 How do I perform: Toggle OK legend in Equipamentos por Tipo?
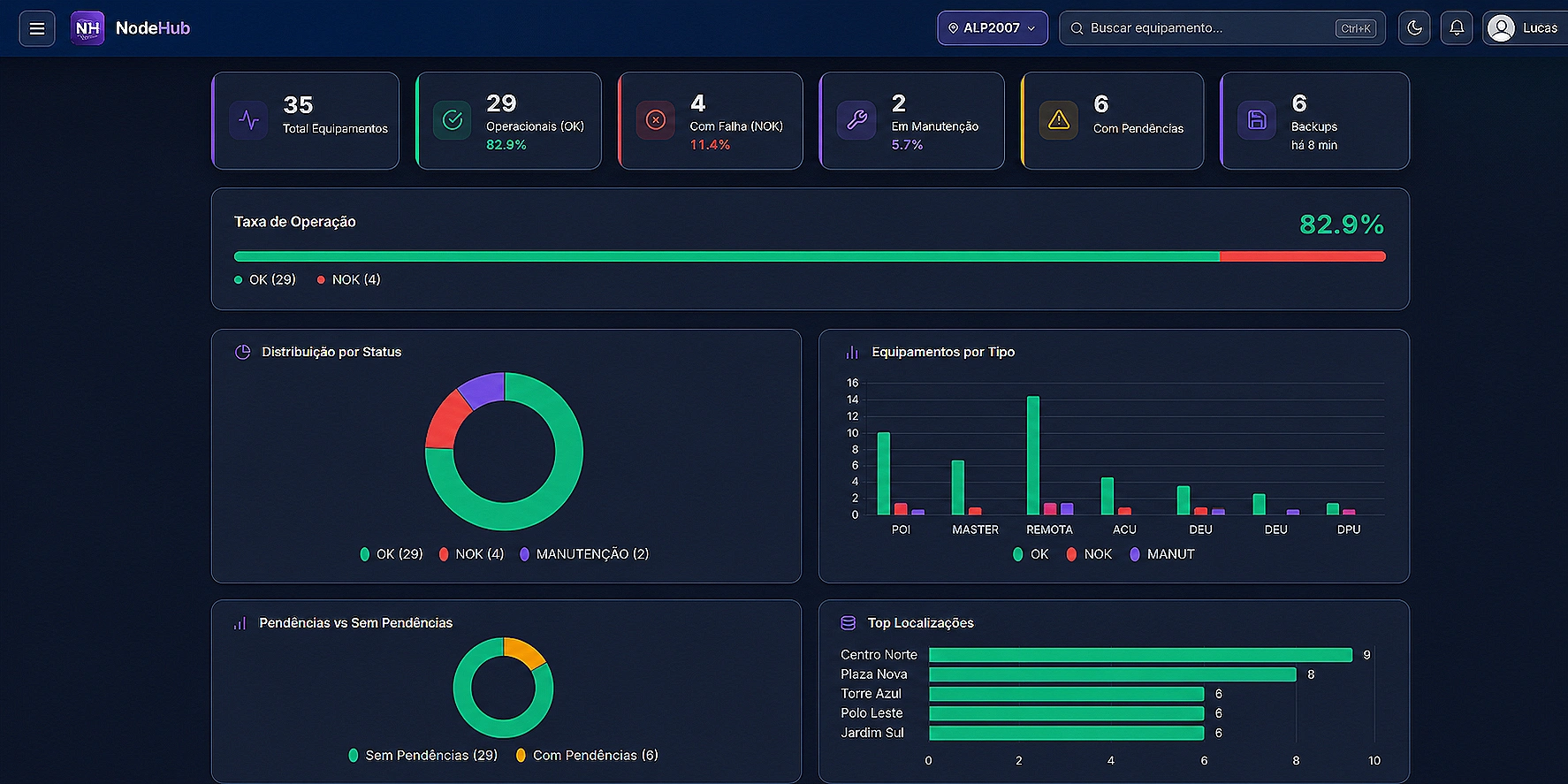tap(1031, 554)
